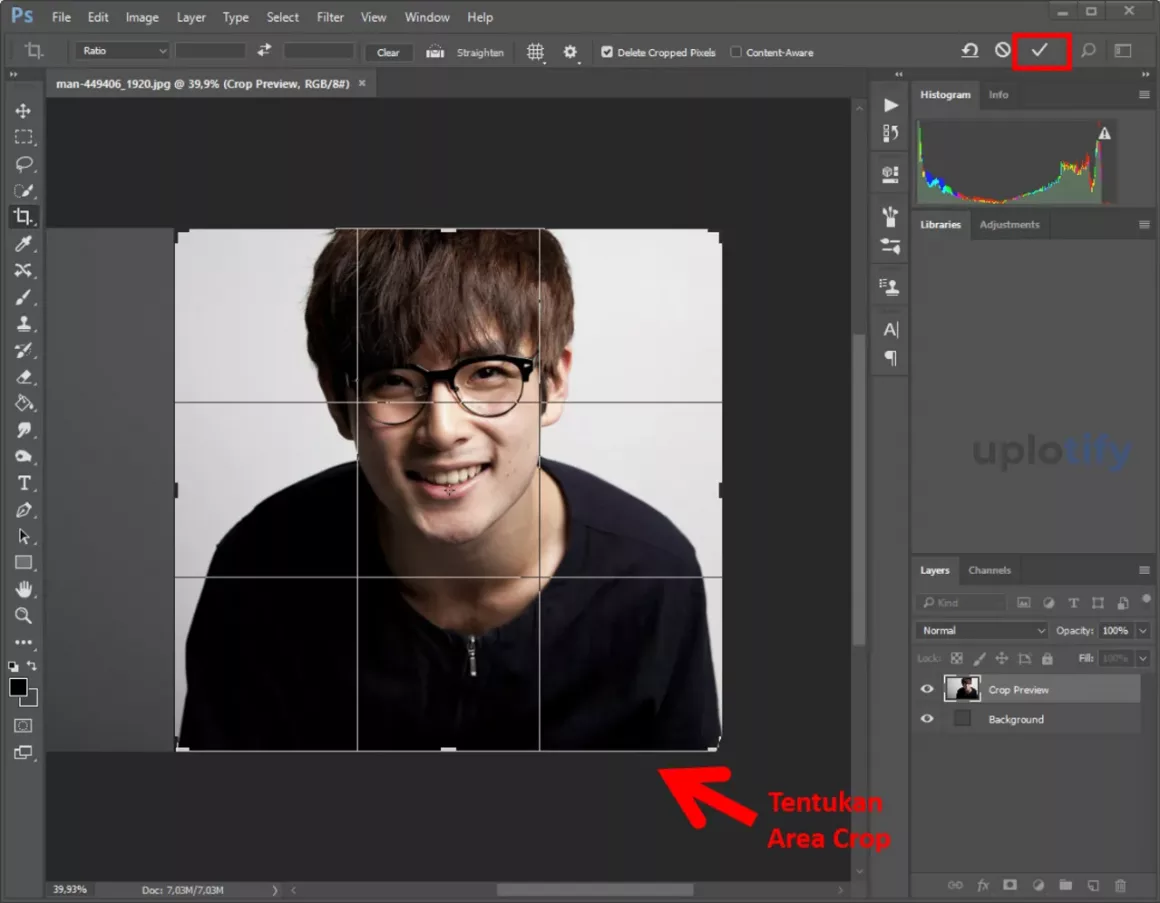Open the Normal blend mode dropdown
Screen dimensions: 1160x903
point(982,630)
